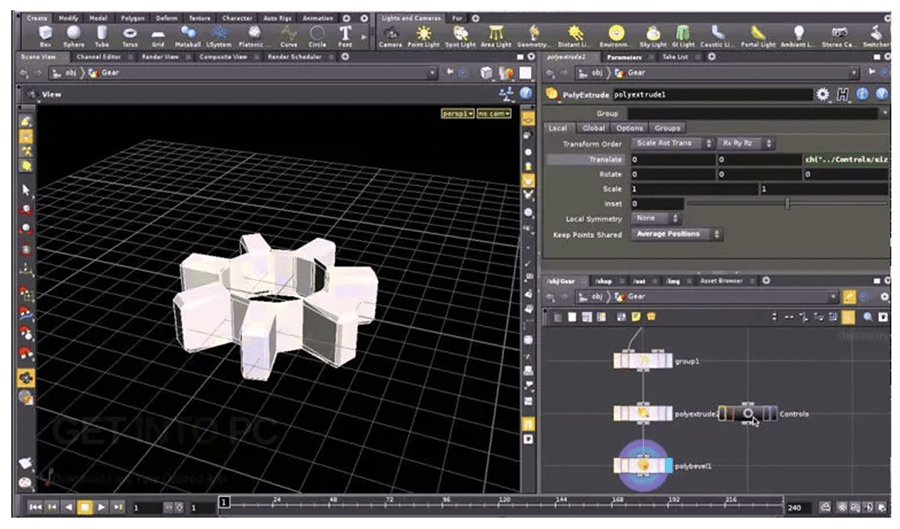The width and height of the screenshot is (900, 529).
Task: Click the polyextrude node name field
Action: point(712,95)
